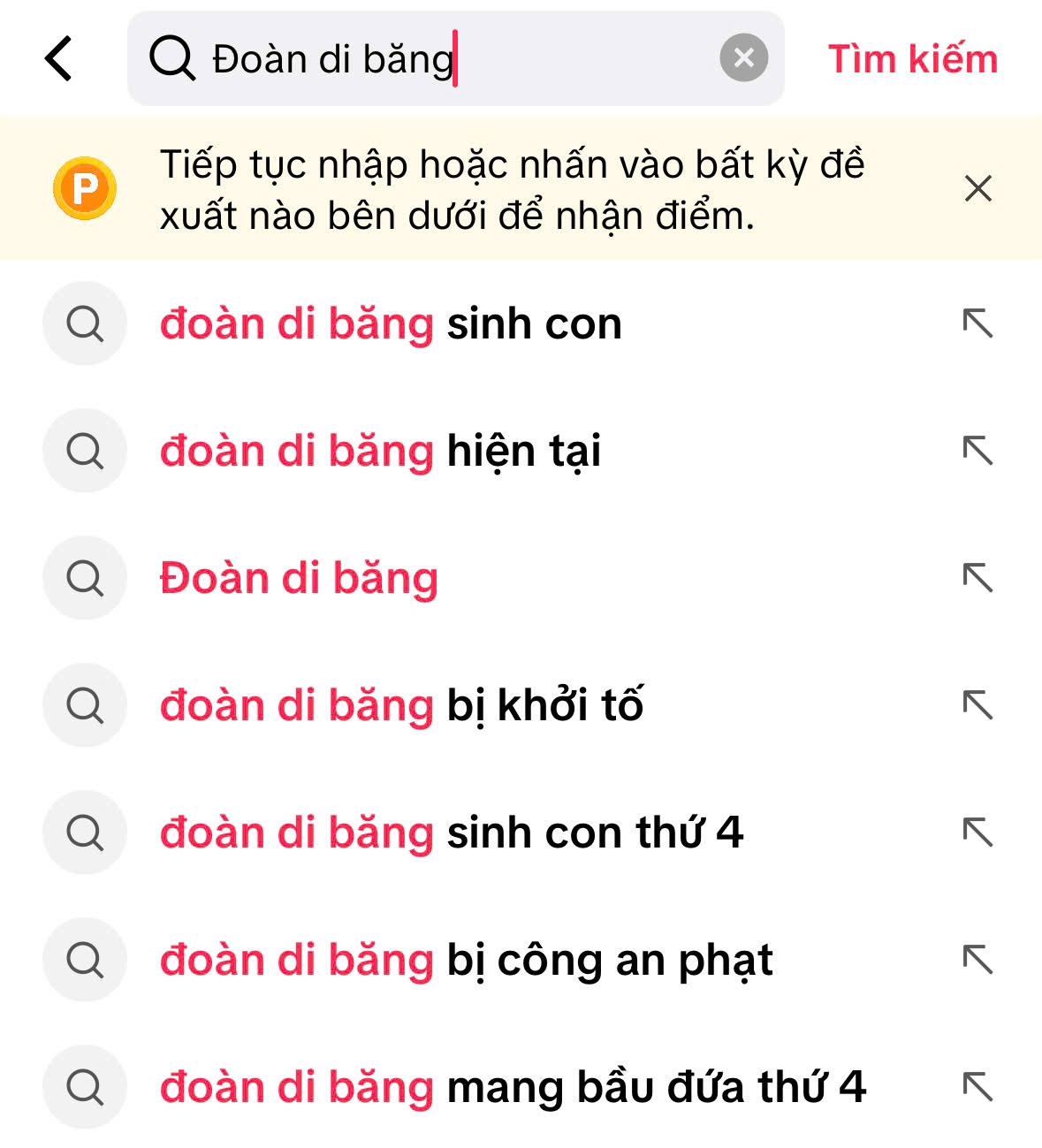The width and height of the screenshot is (1042, 1148).
Task: Tap arrow icon beside "bị khởi tố"
Action: point(977,706)
